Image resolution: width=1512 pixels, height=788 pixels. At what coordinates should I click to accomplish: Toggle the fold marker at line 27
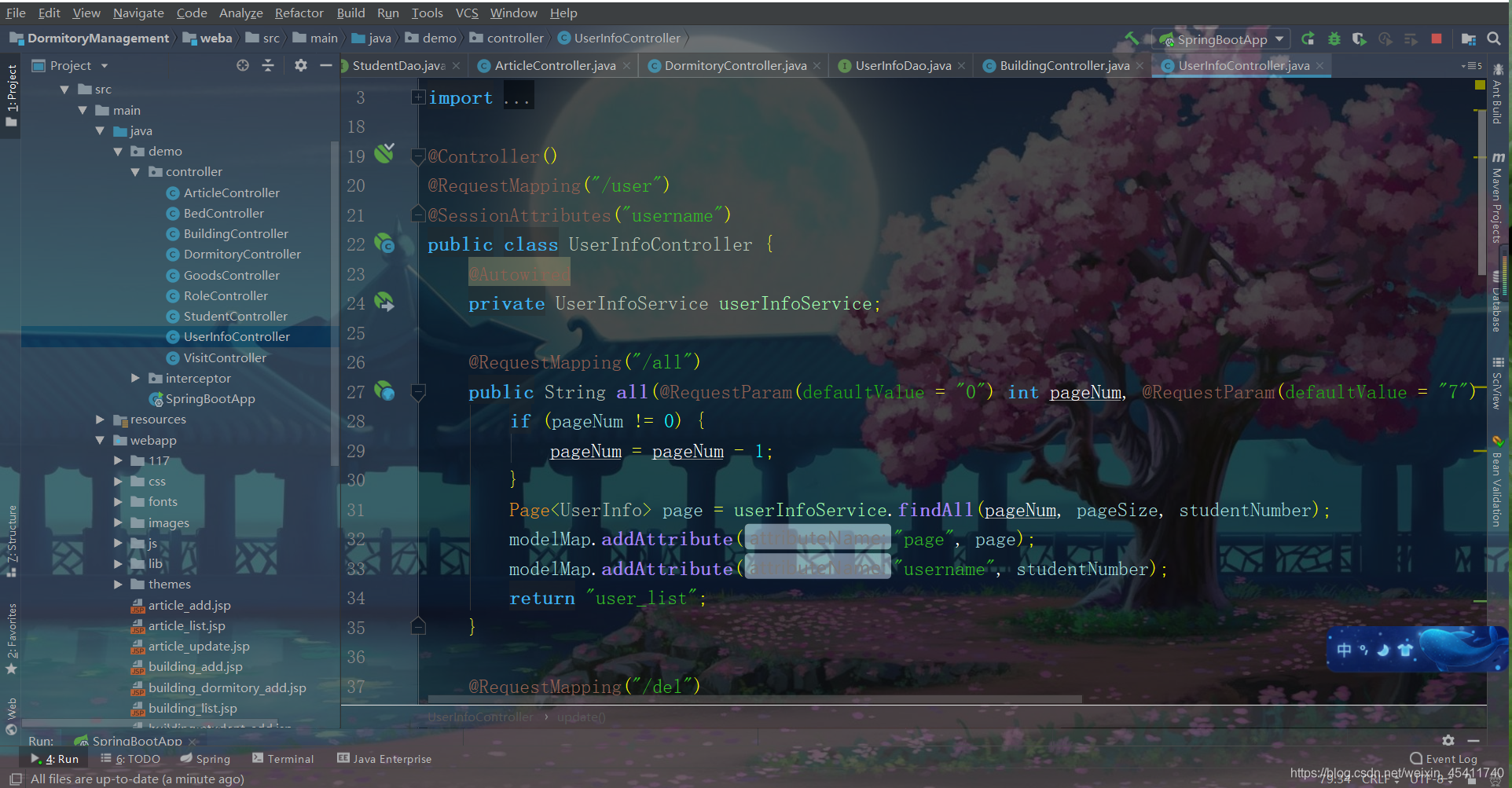point(418,391)
